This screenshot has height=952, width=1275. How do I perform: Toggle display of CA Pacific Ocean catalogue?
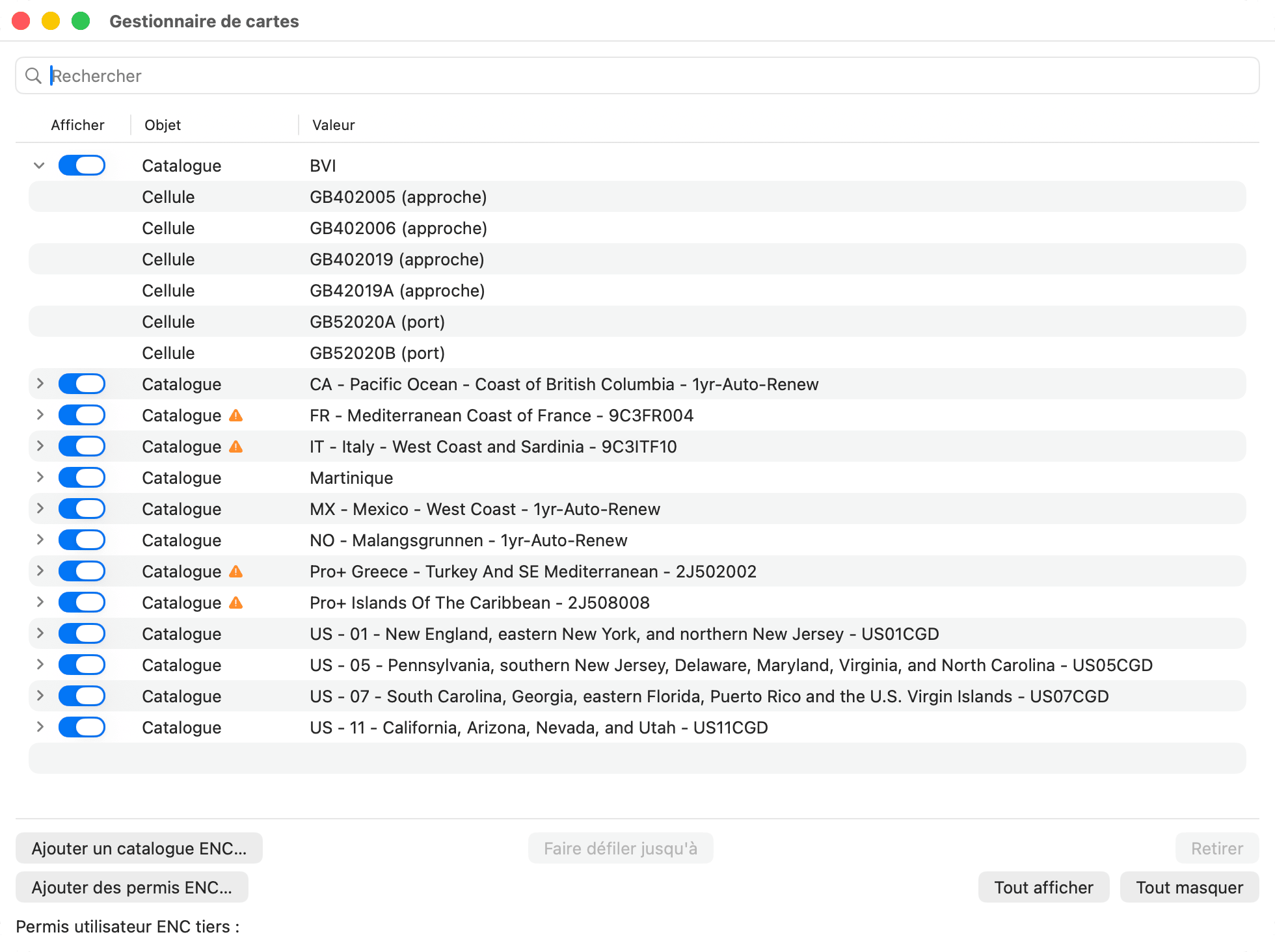(82, 384)
